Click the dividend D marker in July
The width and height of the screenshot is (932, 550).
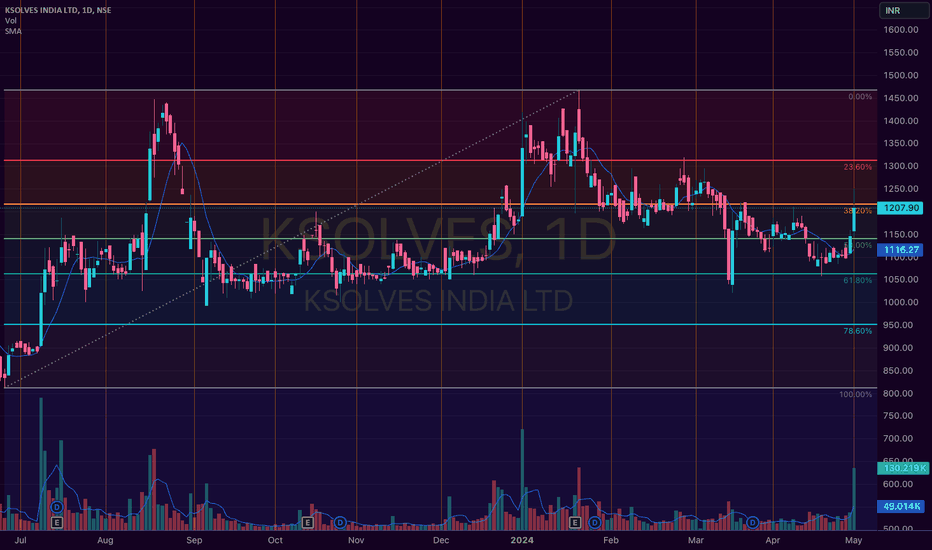coord(56,507)
